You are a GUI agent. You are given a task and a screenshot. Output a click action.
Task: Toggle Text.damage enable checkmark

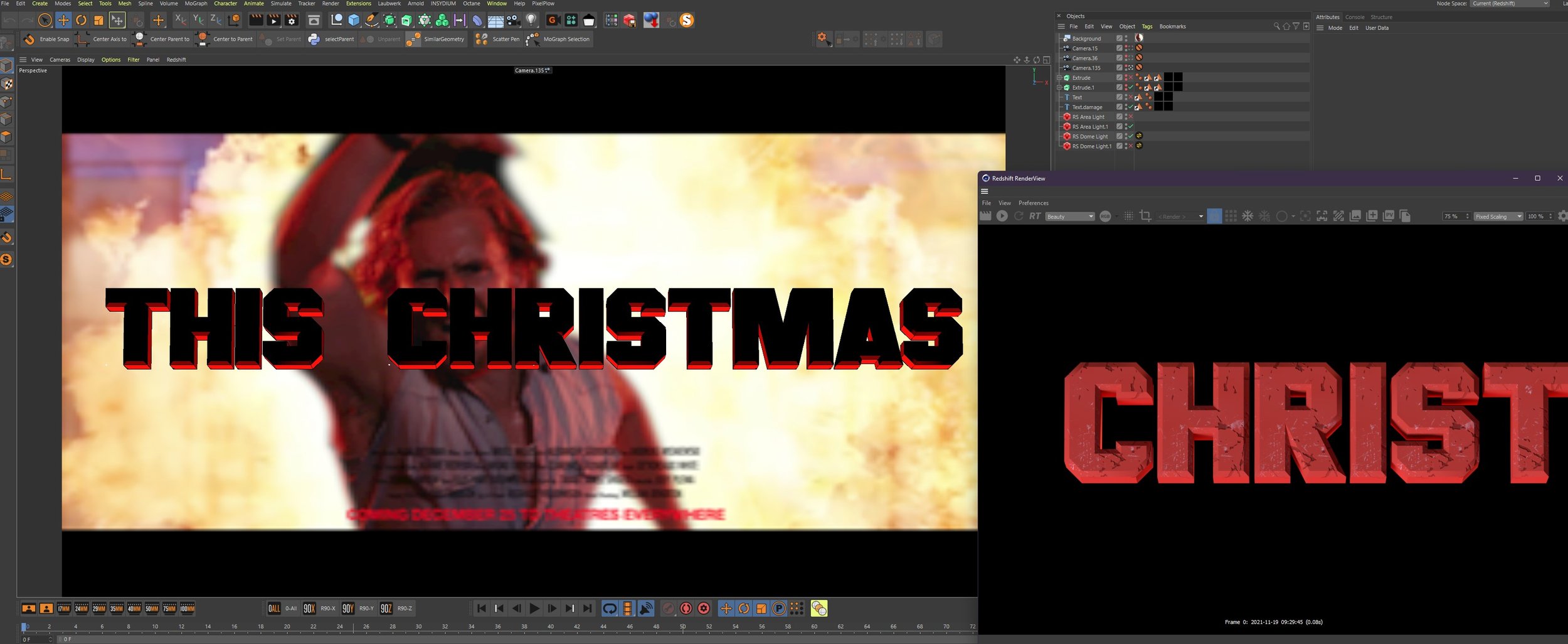pyautogui.click(x=1131, y=107)
